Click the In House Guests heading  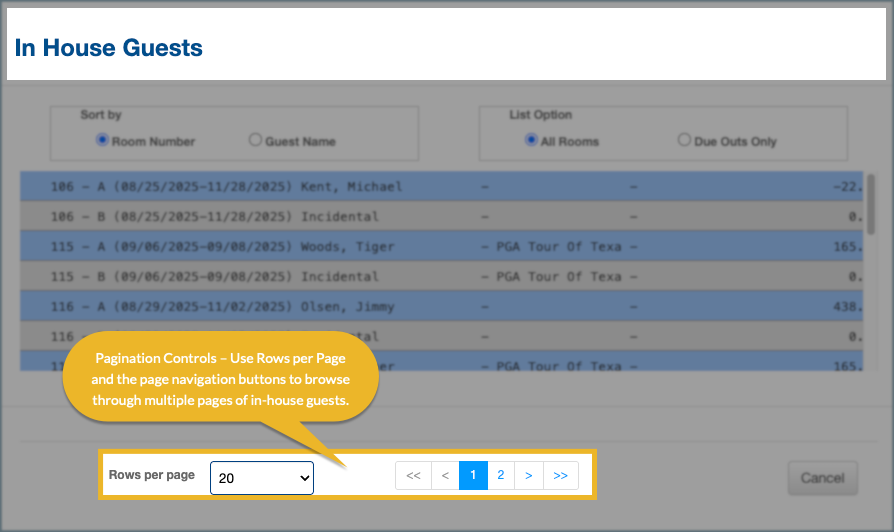point(109,48)
